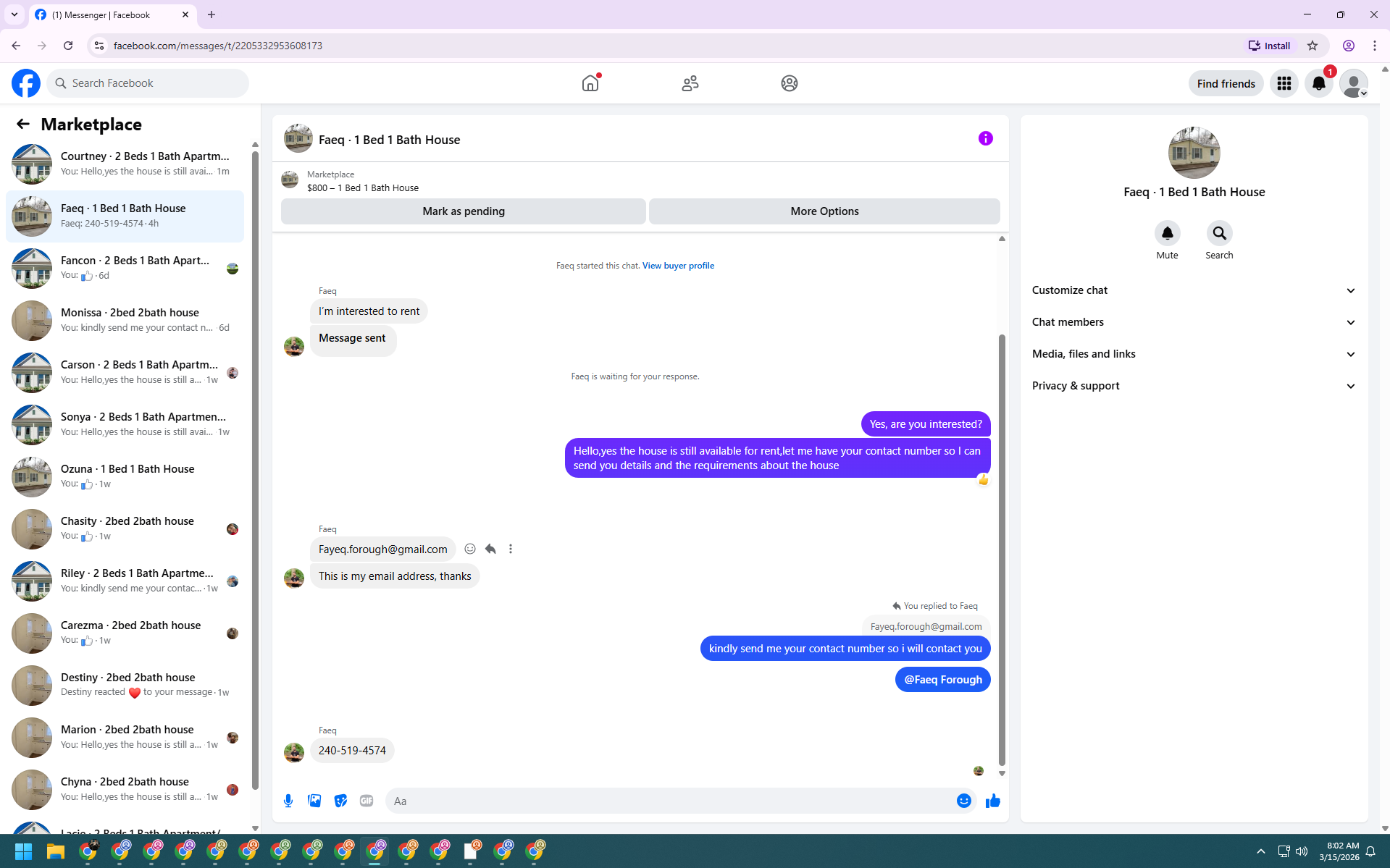
Task: Click the Search Facebook field
Action: (x=148, y=83)
